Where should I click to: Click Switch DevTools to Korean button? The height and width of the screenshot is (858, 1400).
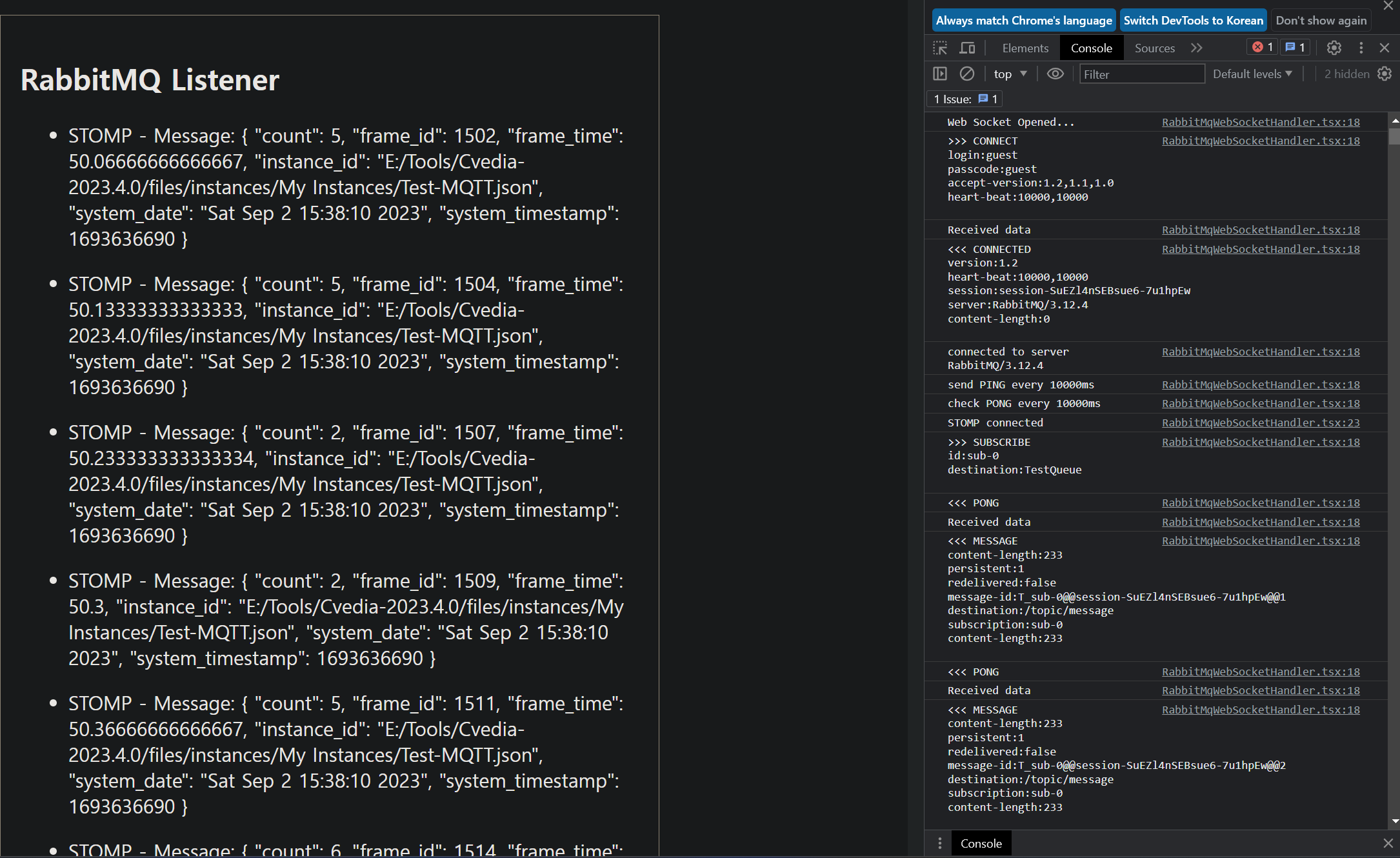point(1193,20)
